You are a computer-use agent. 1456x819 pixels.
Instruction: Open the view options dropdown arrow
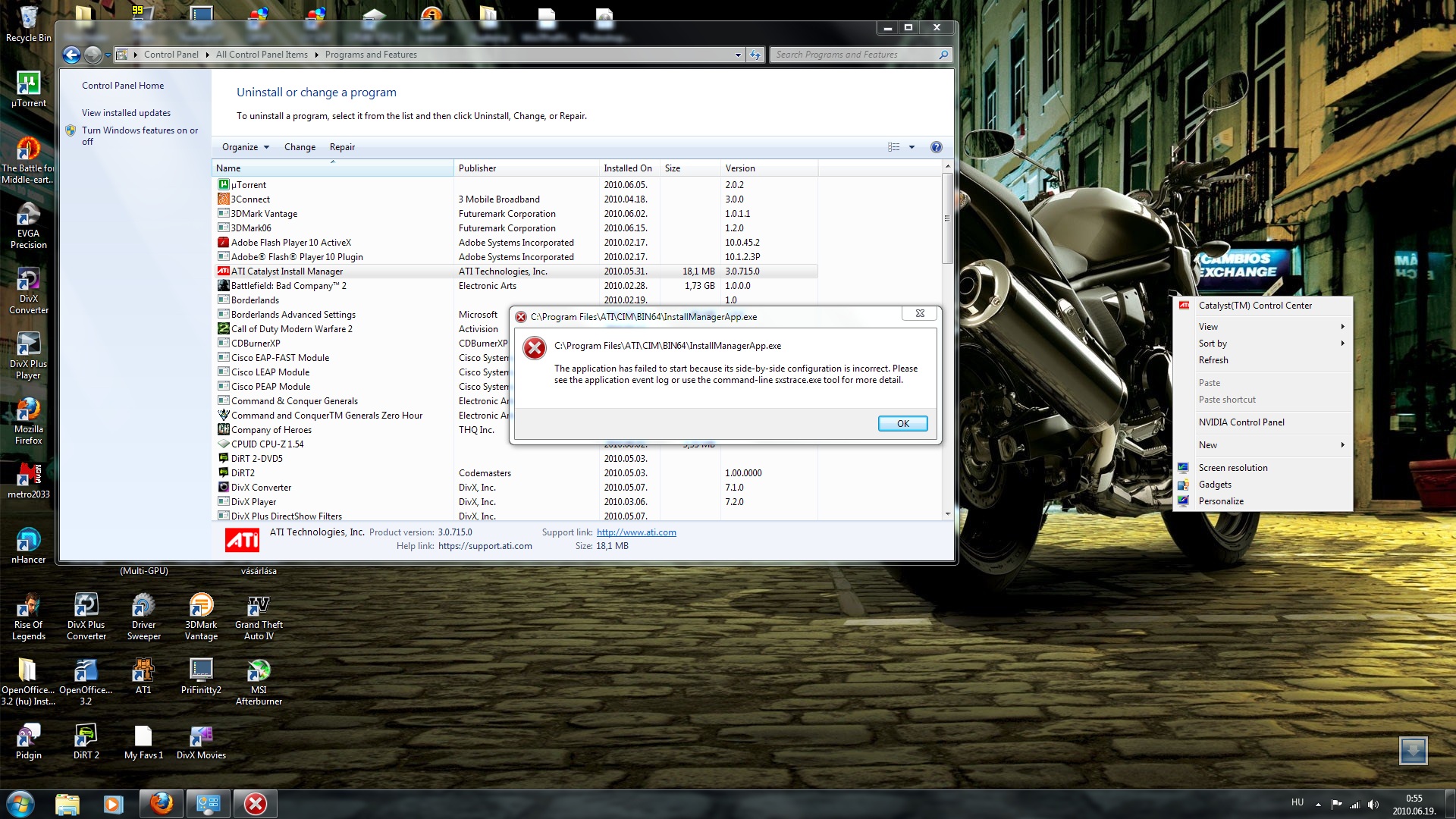912,147
